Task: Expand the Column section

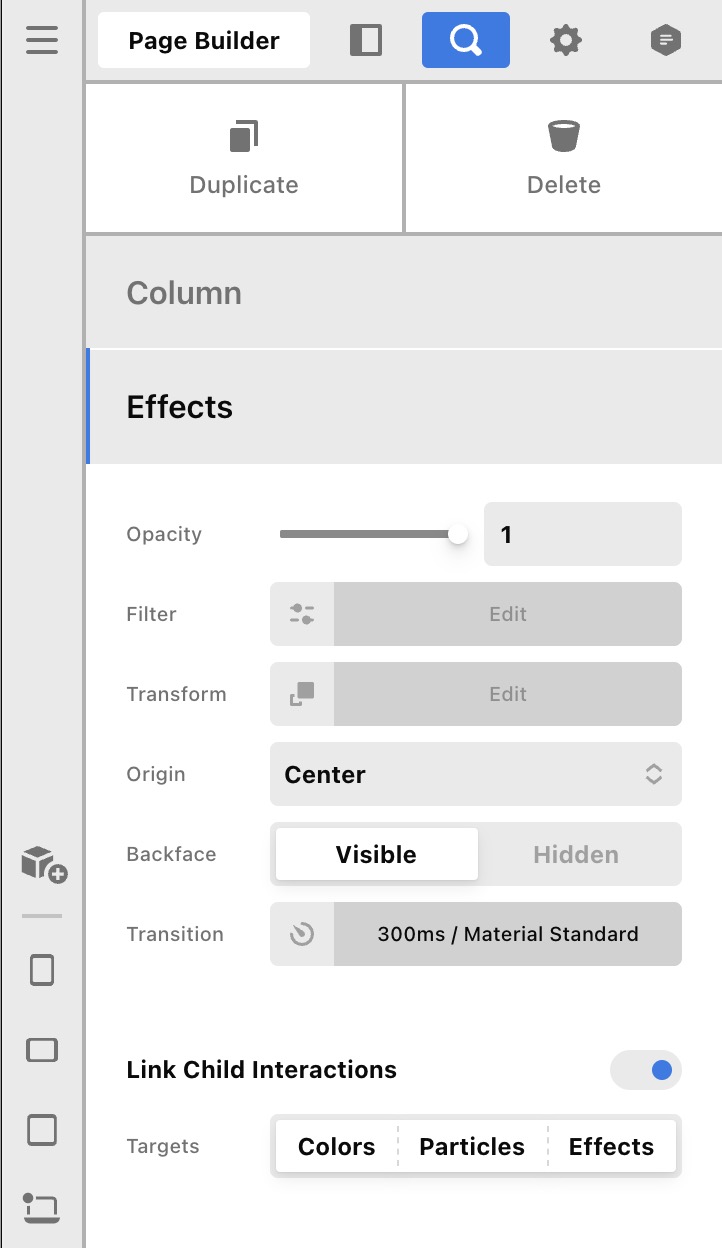Action: pyautogui.click(x=404, y=293)
